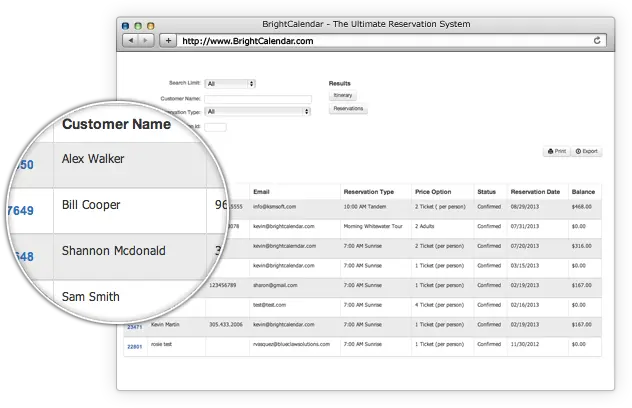Click the Export button

click(587, 151)
